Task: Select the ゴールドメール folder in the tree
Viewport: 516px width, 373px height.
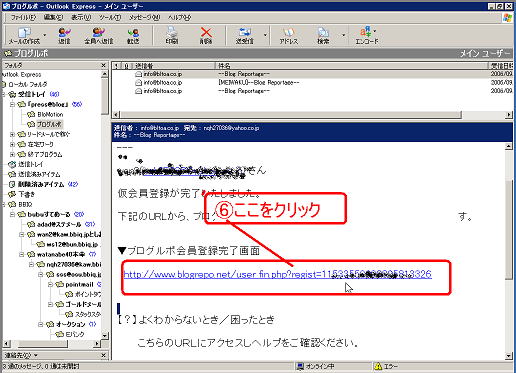Action: (x=83, y=304)
